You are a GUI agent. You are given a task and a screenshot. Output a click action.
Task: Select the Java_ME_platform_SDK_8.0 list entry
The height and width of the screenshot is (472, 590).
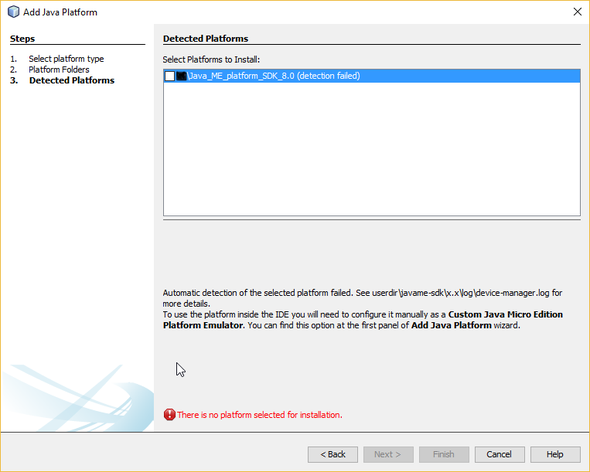point(372,76)
